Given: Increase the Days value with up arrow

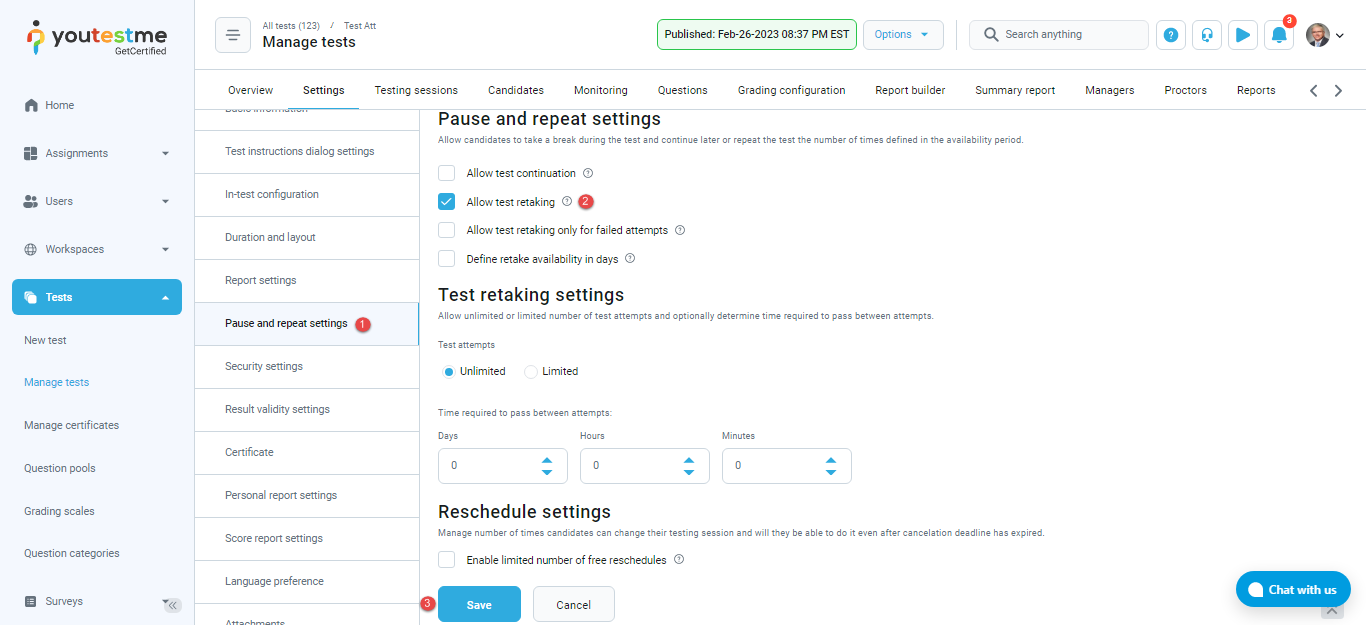Looking at the screenshot, I should point(547,460).
